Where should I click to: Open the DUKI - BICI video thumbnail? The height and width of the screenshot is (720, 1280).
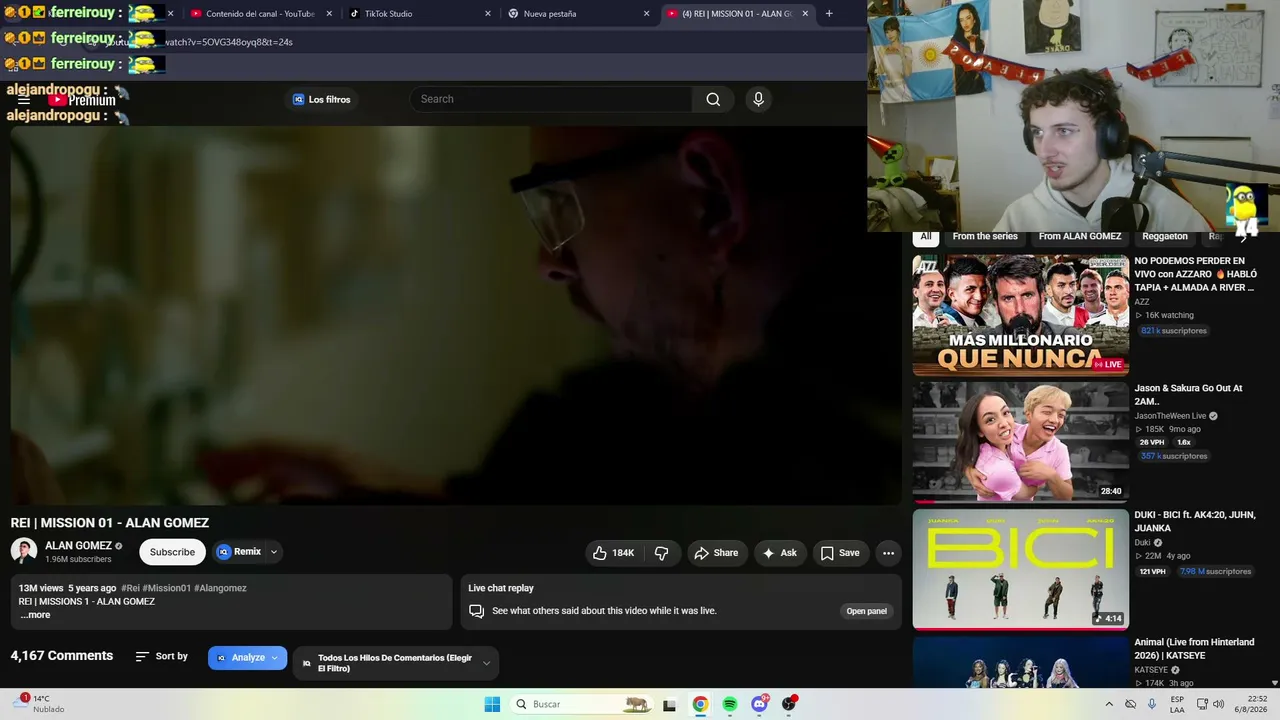pyautogui.click(x=1021, y=569)
